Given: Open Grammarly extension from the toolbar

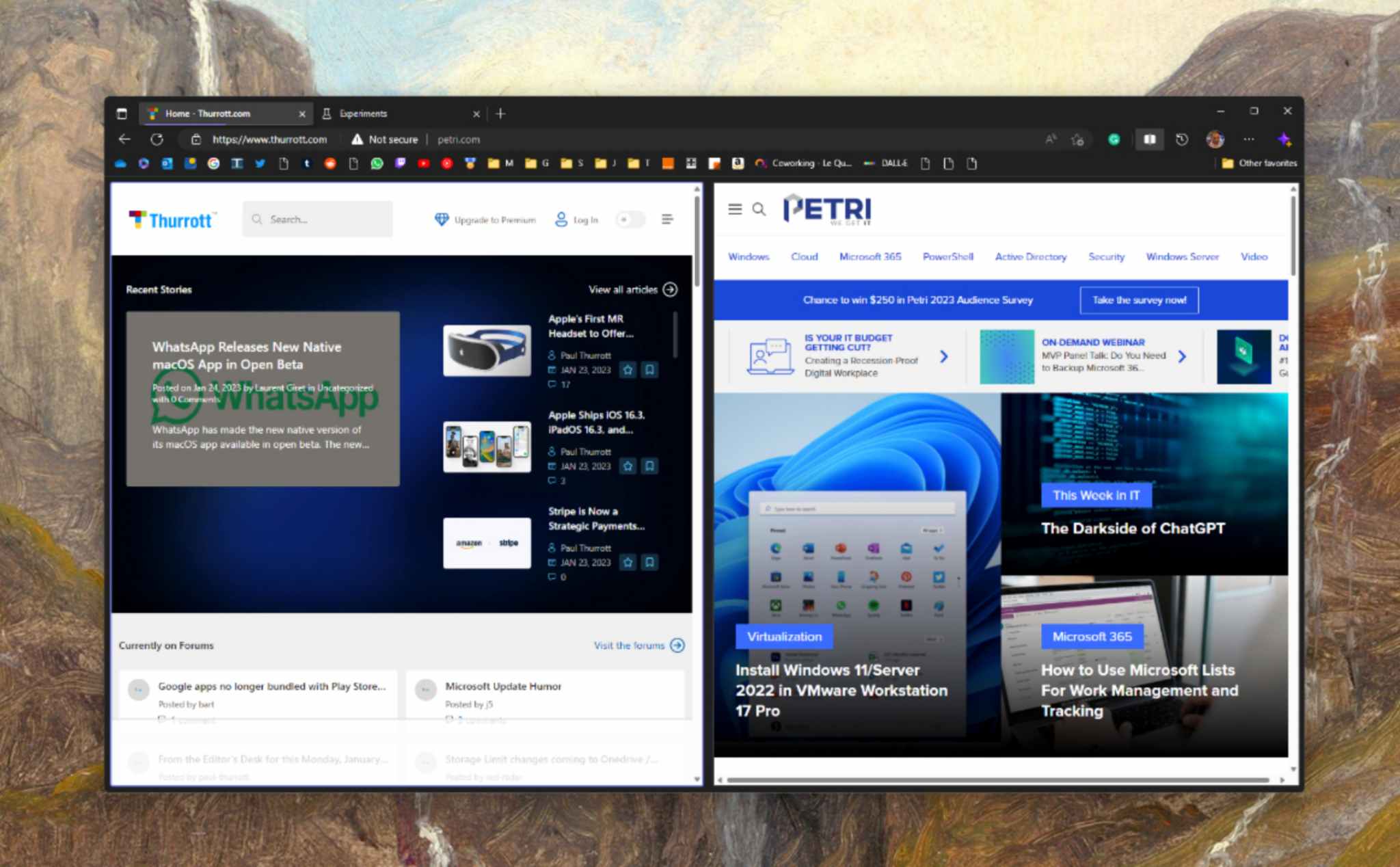Looking at the screenshot, I should coord(1114,139).
